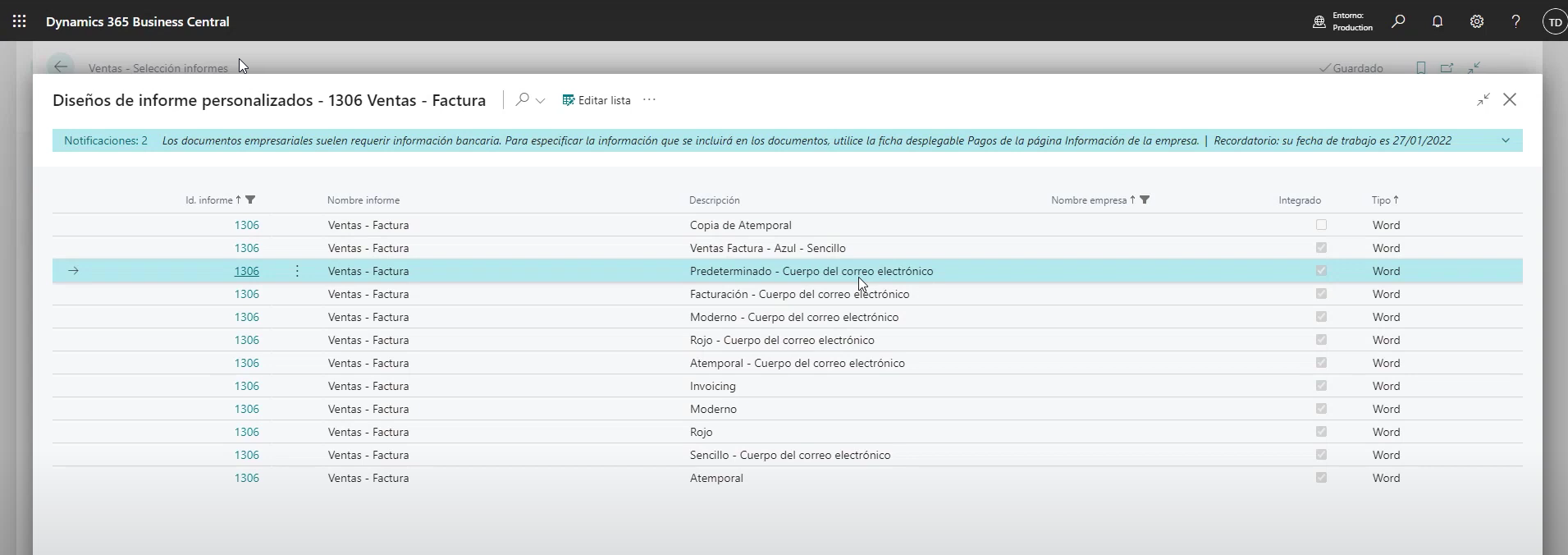This screenshot has height=555, width=1568.
Task: Open the notifications bell
Action: click(x=1438, y=22)
